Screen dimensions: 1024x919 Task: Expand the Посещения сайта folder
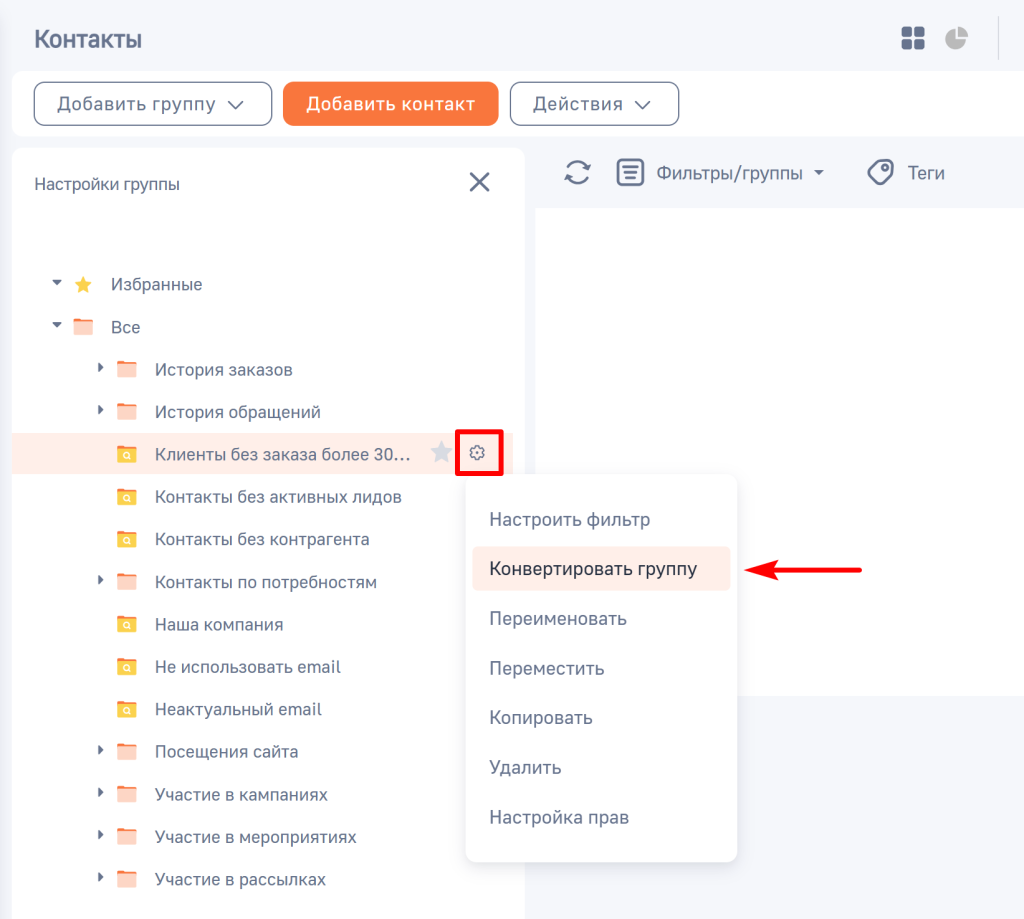101,751
